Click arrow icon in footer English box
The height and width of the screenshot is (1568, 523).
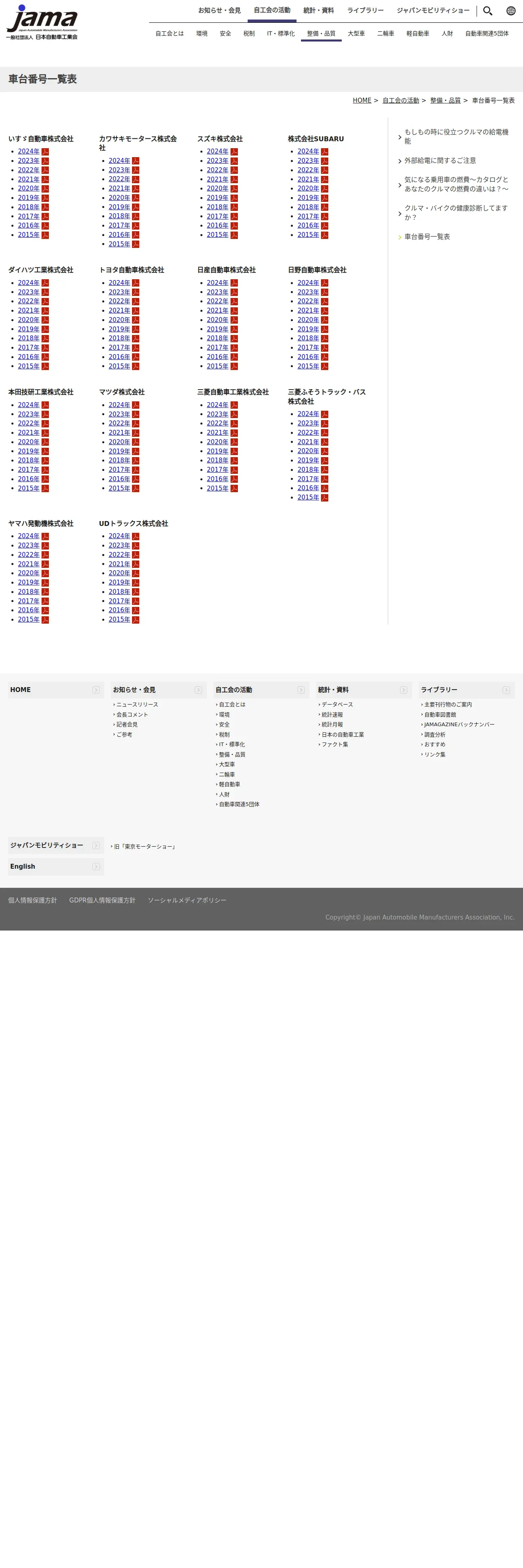(x=96, y=867)
